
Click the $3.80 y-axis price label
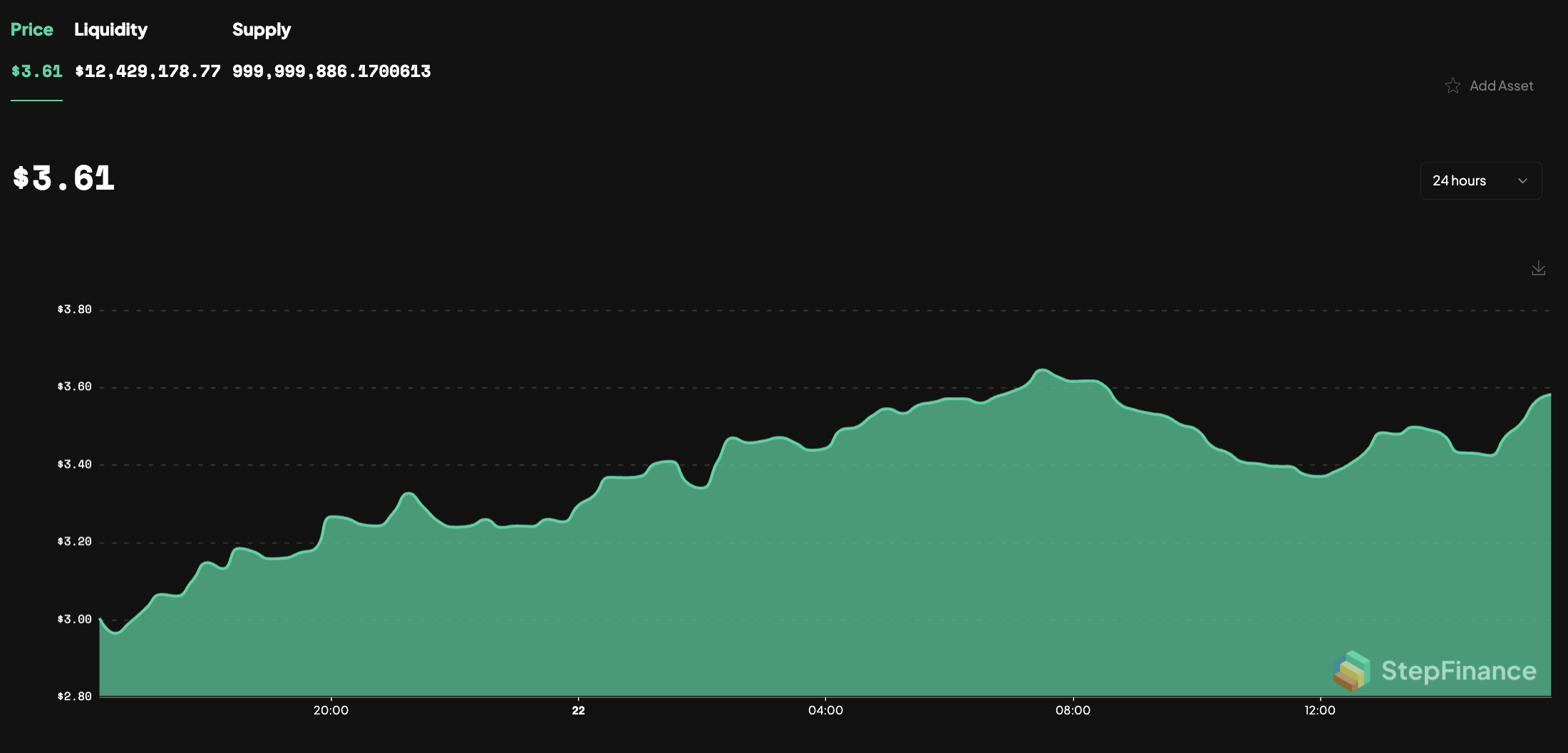tap(75, 309)
